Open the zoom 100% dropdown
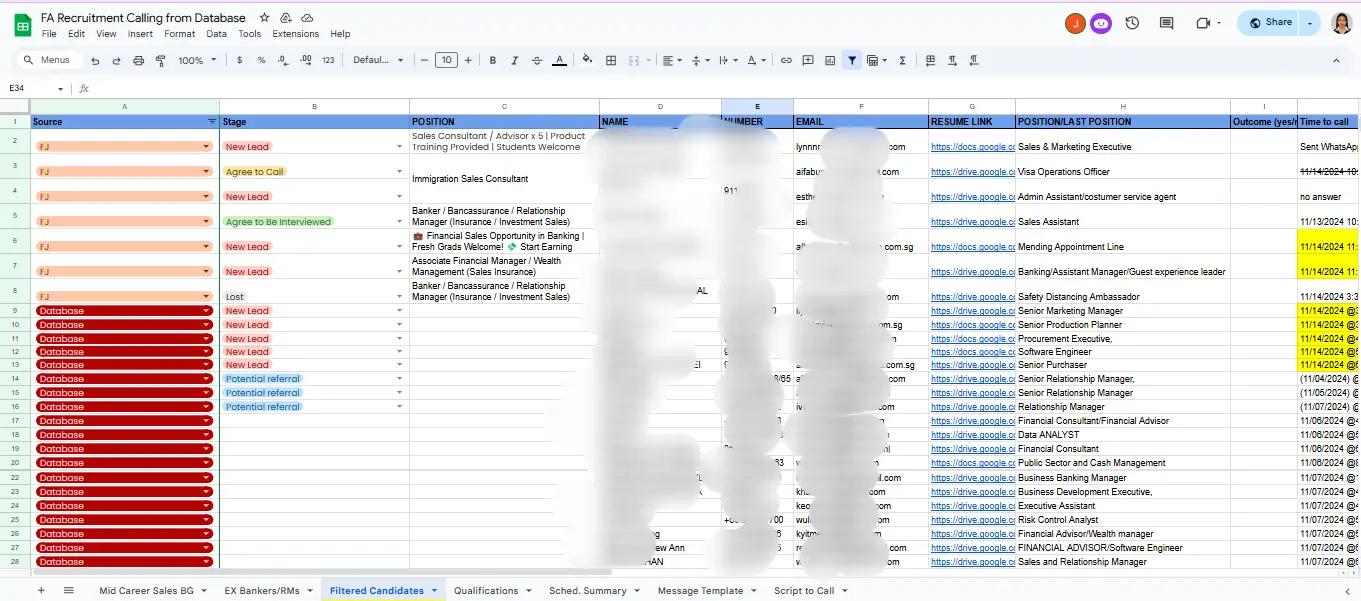Screen dimensions: 1361x601 pos(196,61)
